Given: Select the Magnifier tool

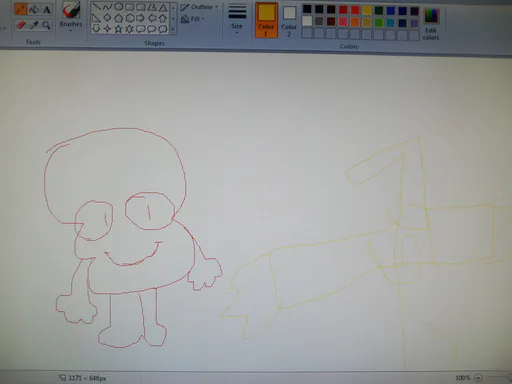Looking at the screenshot, I should [46, 25].
